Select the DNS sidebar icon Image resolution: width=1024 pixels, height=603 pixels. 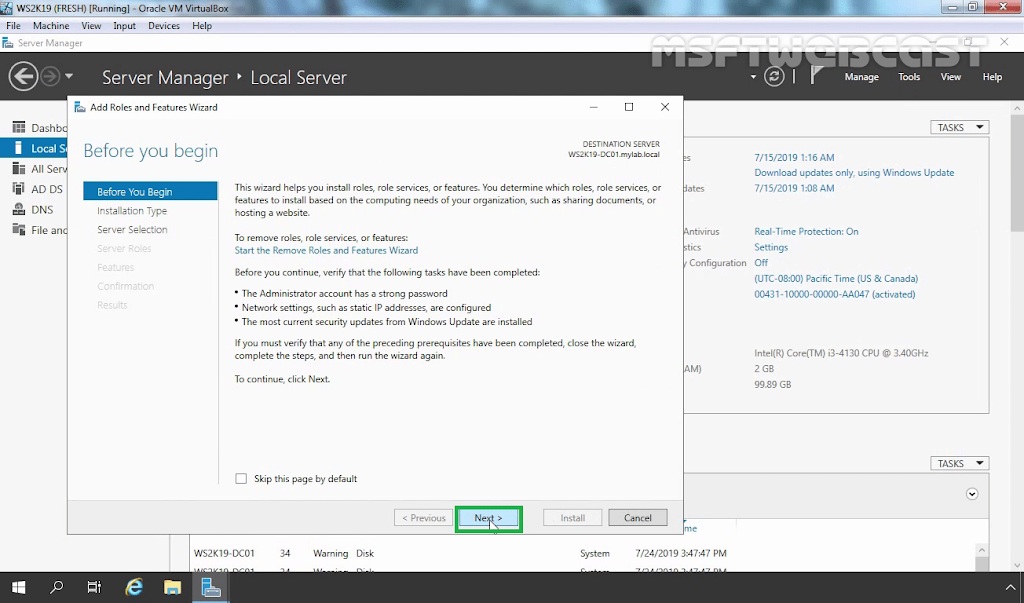(19, 210)
